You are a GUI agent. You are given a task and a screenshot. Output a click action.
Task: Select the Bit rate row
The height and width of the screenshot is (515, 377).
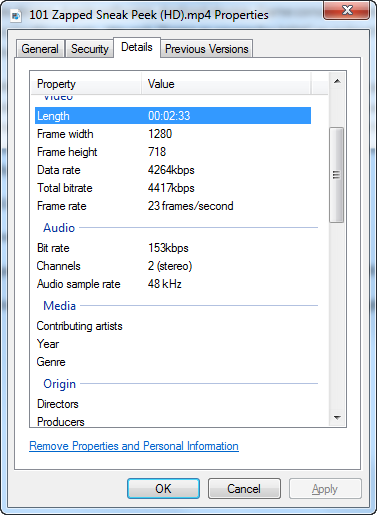pyautogui.click(x=173, y=248)
